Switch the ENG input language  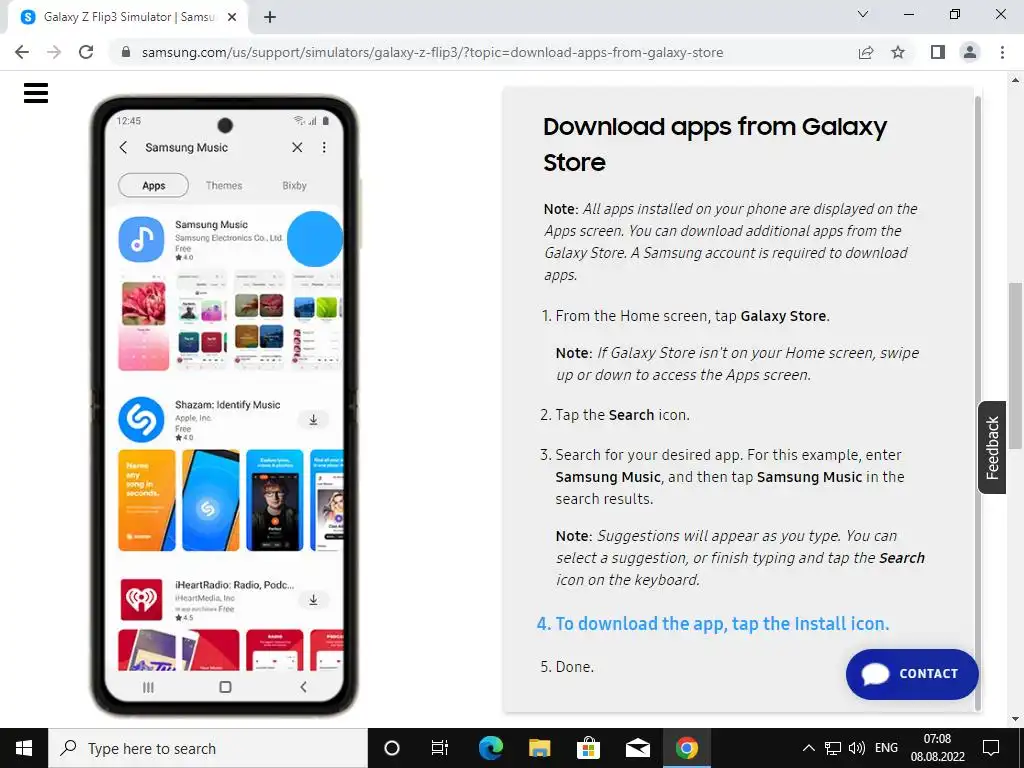click(x=886, y=748)
